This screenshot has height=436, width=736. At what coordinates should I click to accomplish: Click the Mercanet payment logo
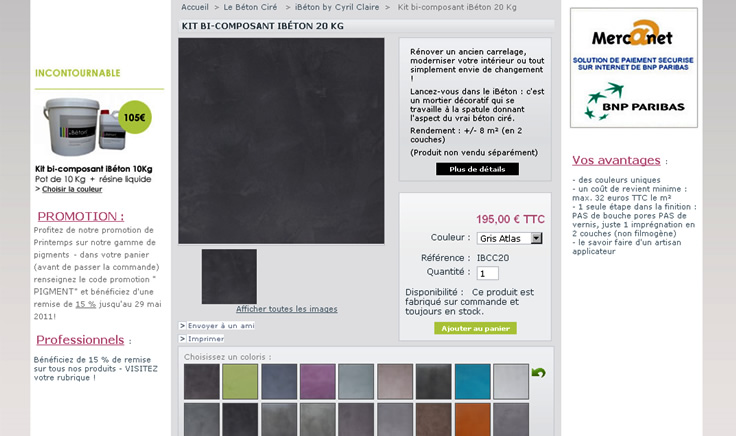point(632,34)
